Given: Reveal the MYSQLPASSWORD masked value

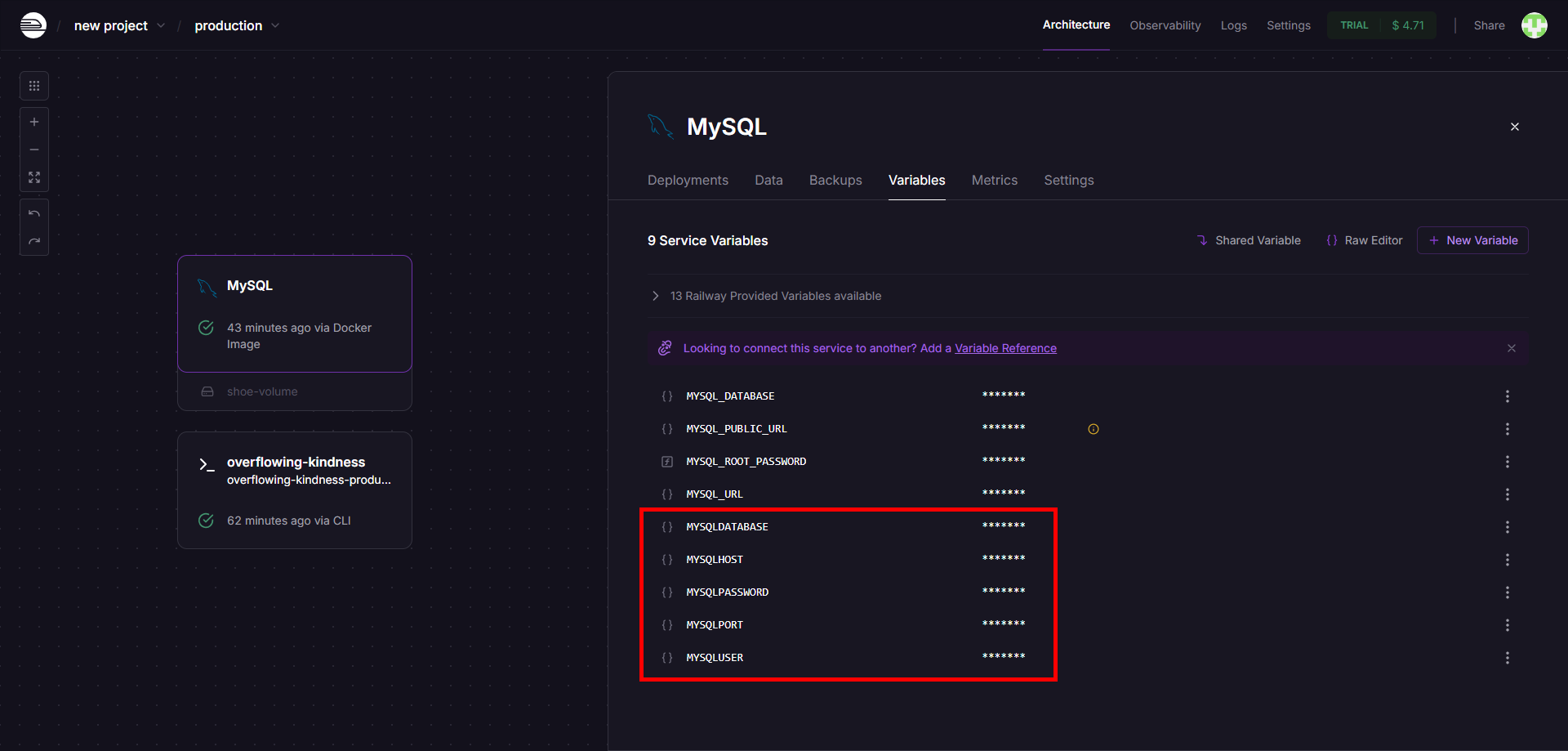Looking at the screenshot, I should 1004,592.
